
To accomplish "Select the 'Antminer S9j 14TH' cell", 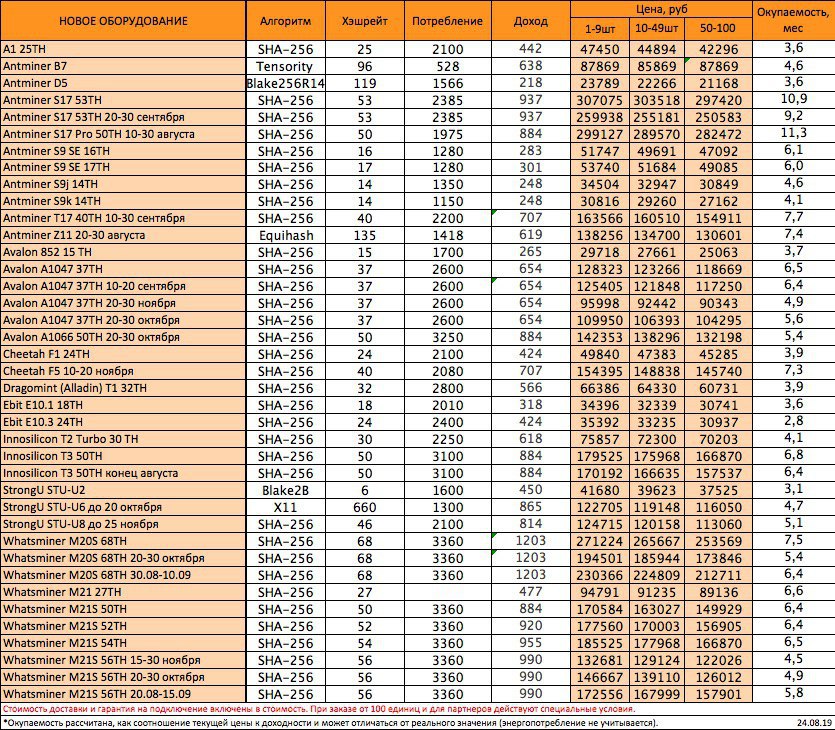I will (123, 184).
